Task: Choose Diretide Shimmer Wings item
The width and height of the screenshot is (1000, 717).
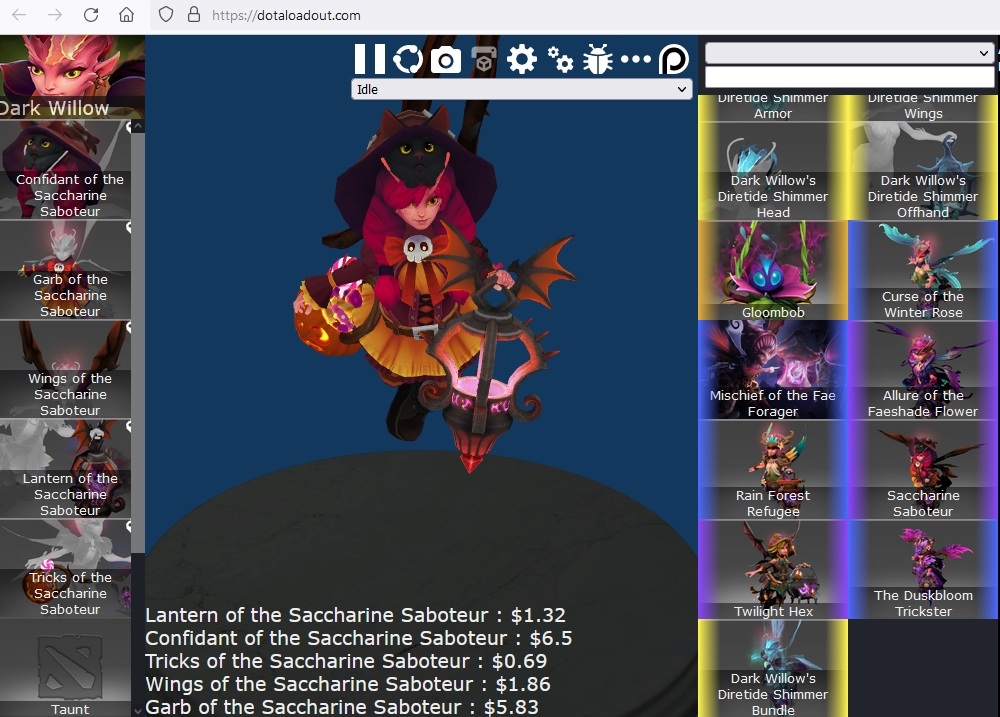Action: [923, 108]
